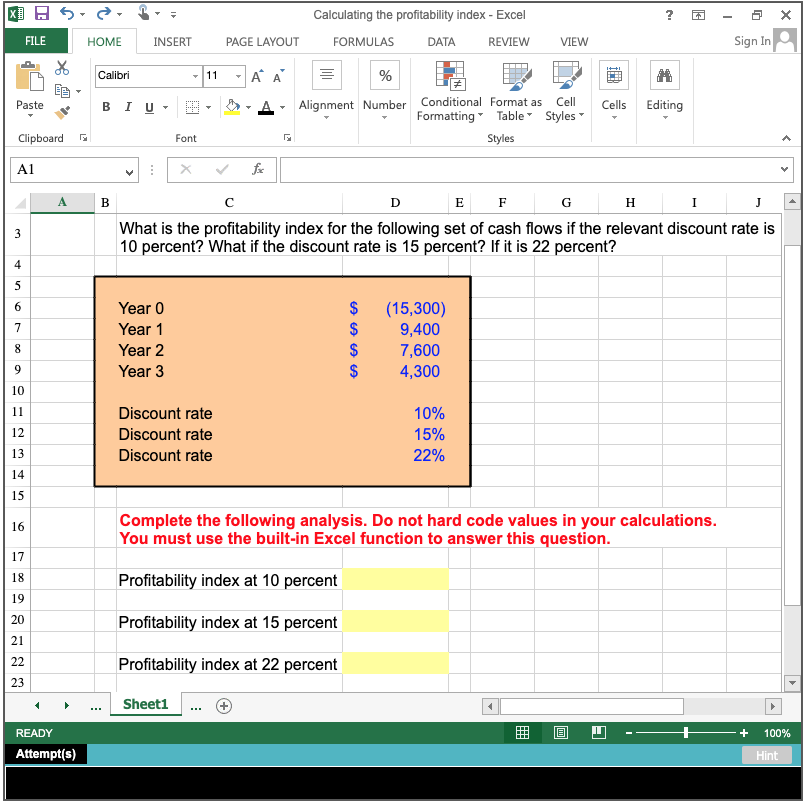
Task: Select the yellow cell for 10 percent index
Action: (x=395, y=579)
